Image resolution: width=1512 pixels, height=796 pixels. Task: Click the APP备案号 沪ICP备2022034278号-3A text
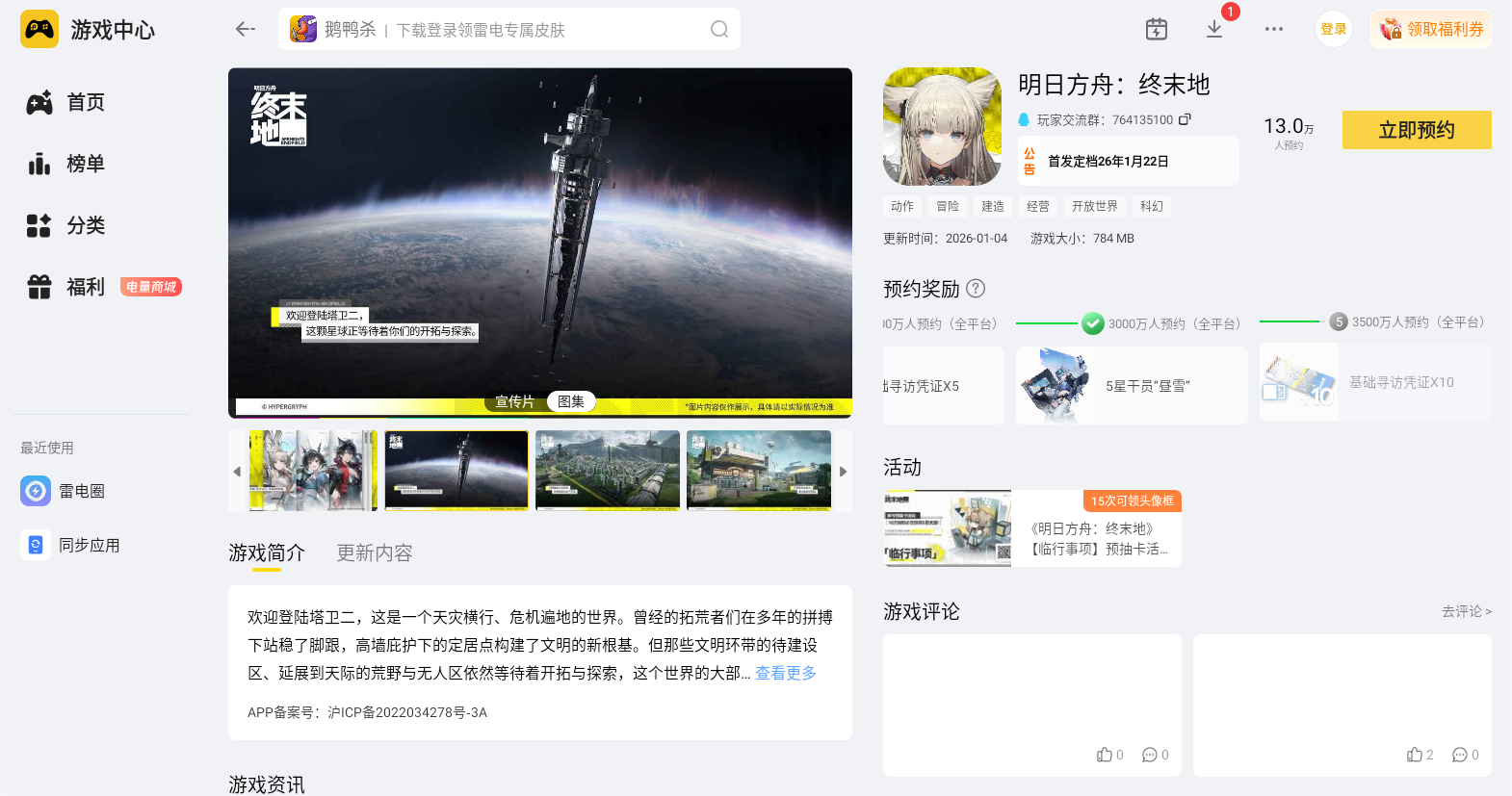pos(367,712)
